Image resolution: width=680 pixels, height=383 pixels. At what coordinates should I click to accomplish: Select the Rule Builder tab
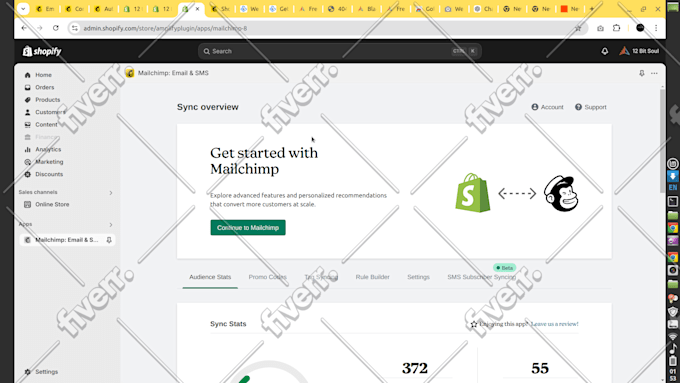(373, 277)
